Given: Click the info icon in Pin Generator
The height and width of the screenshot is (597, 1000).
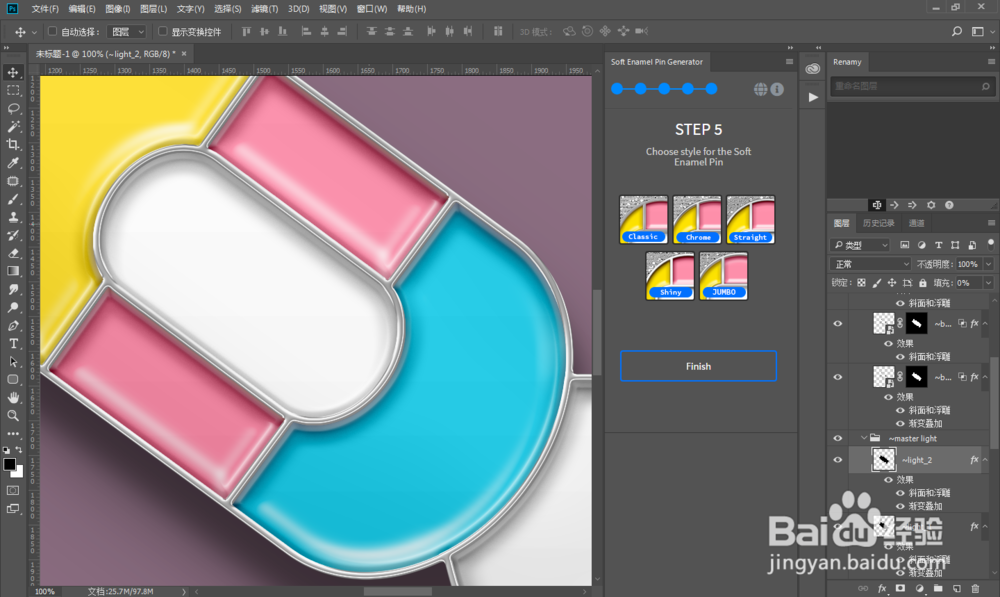Looking at the screenshot, I should (777, 89).
